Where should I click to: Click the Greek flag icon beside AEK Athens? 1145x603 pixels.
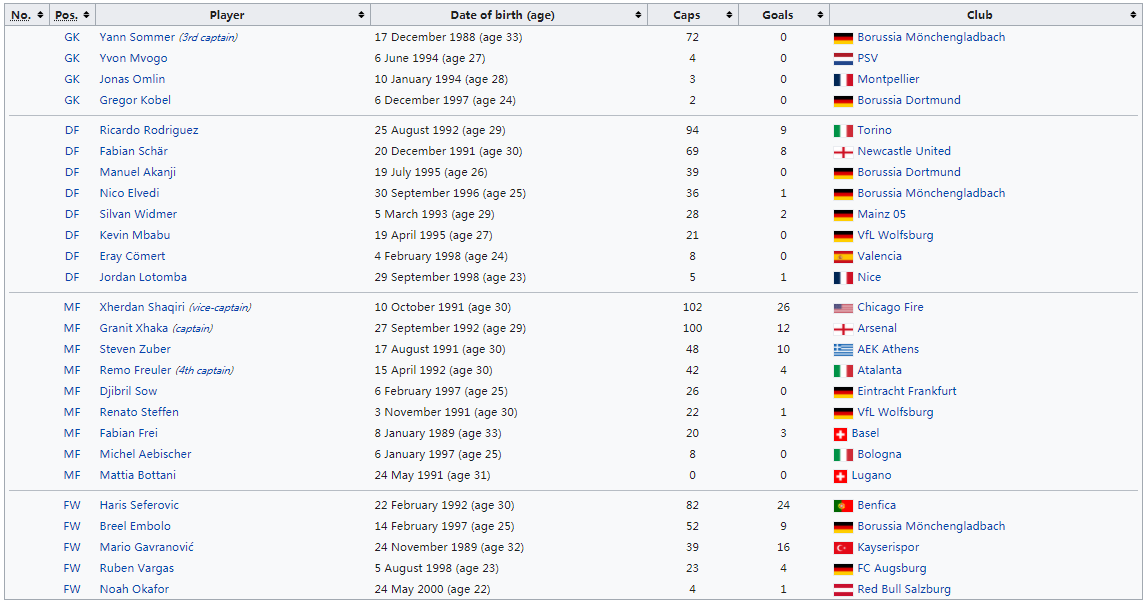click(843, 350)
